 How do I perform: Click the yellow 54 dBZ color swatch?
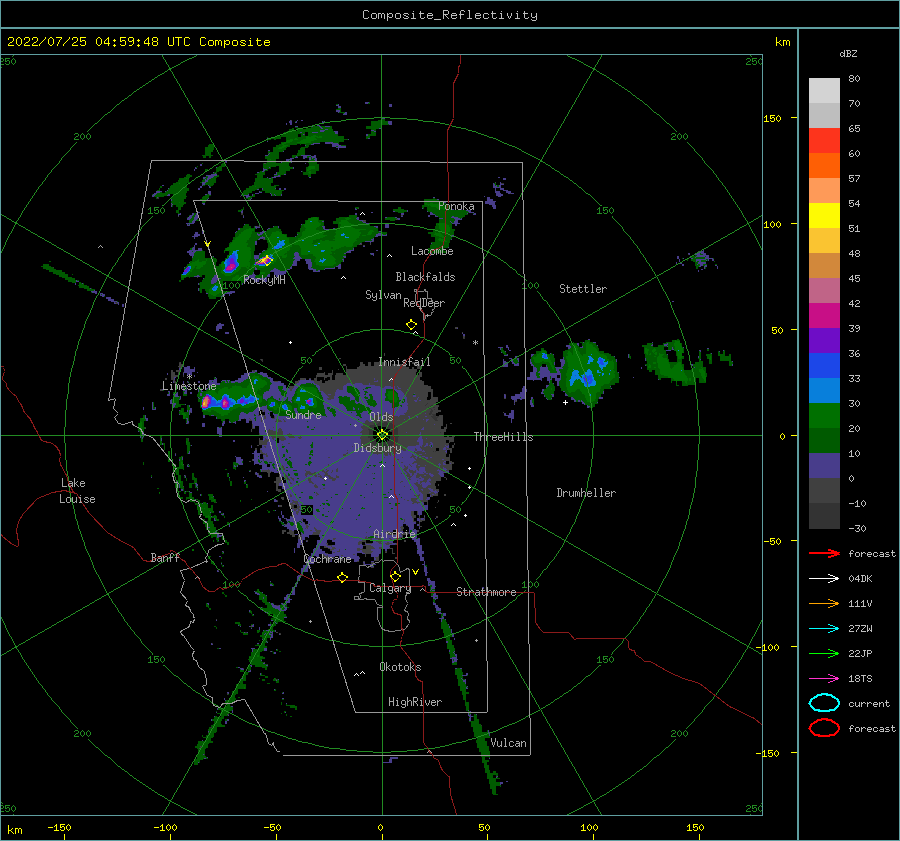point(824,215)
